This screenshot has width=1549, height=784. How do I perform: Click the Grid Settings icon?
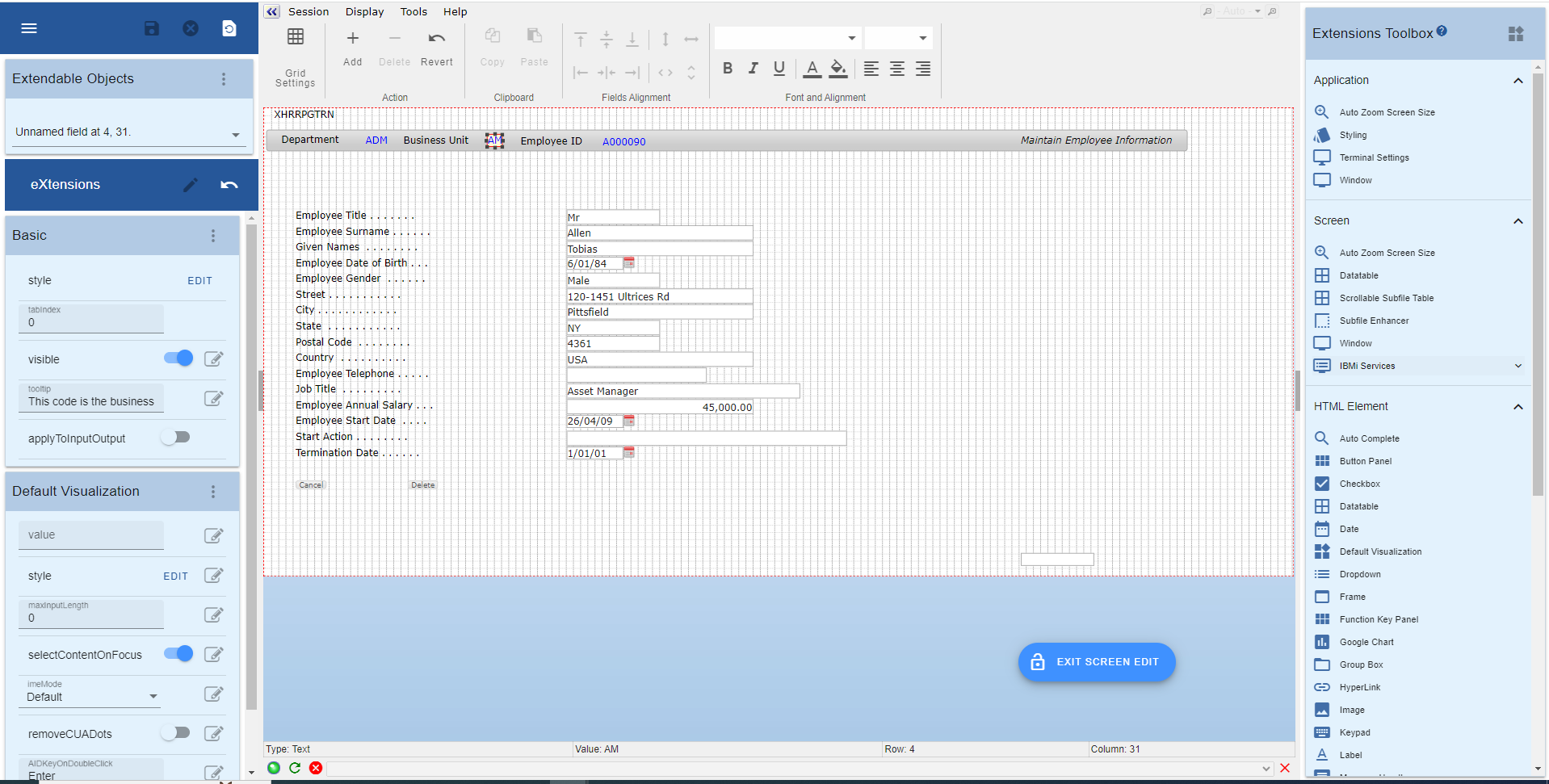296,37
